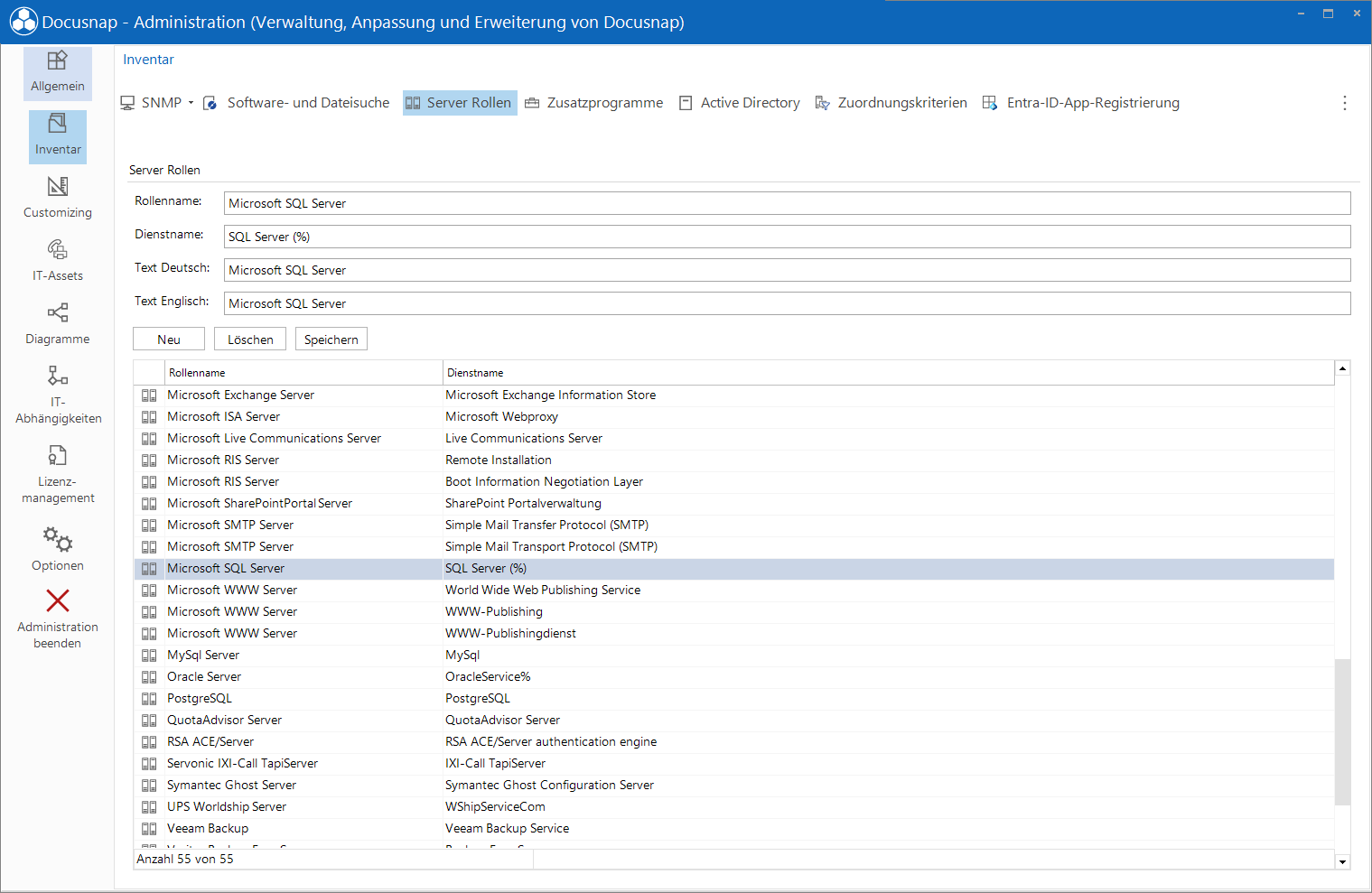The image size is (1372, 893).
Task: Open the Diagramme section
Action: [x=58, y=325]
